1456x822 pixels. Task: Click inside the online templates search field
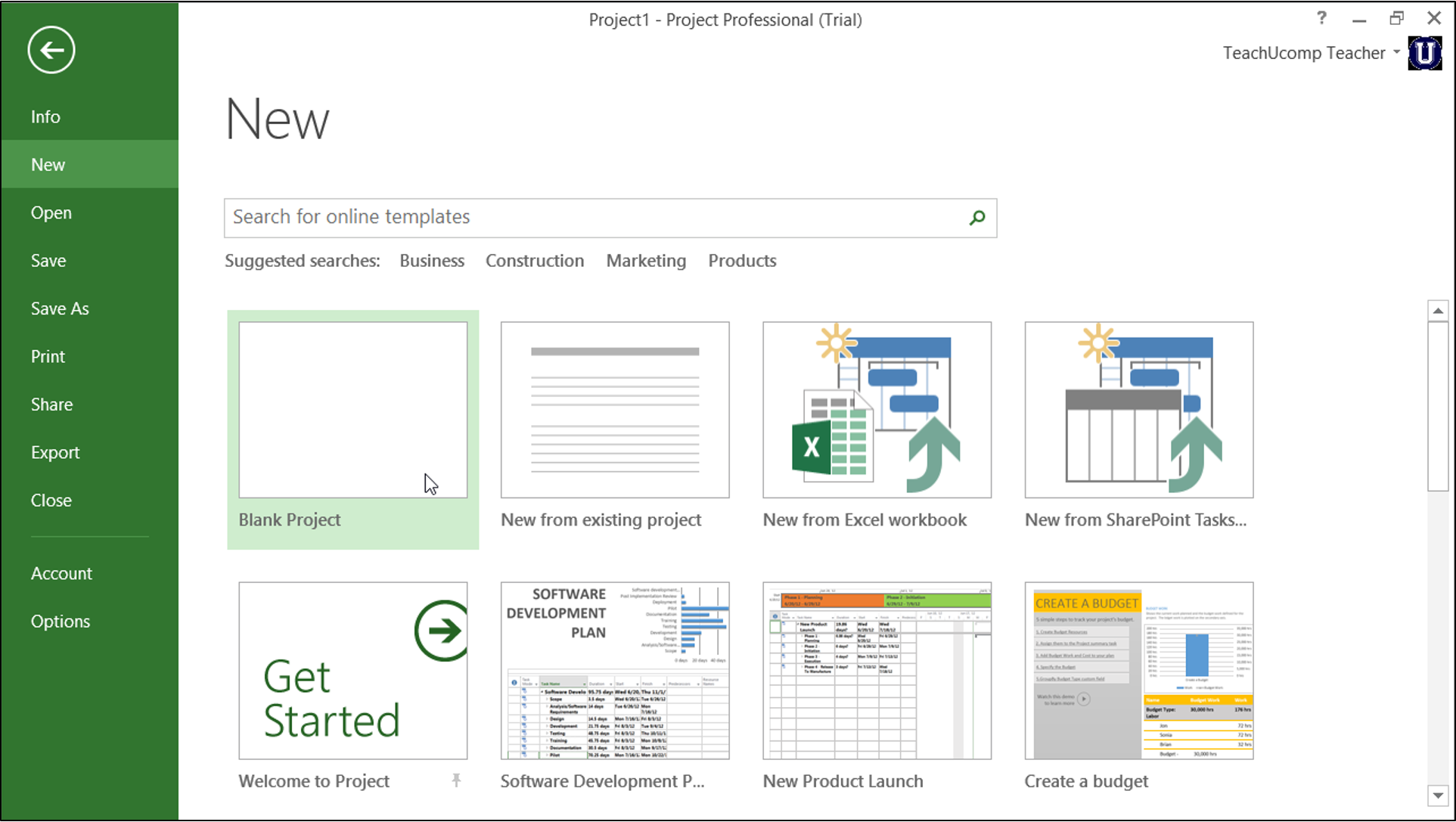[x=529, y=218]
